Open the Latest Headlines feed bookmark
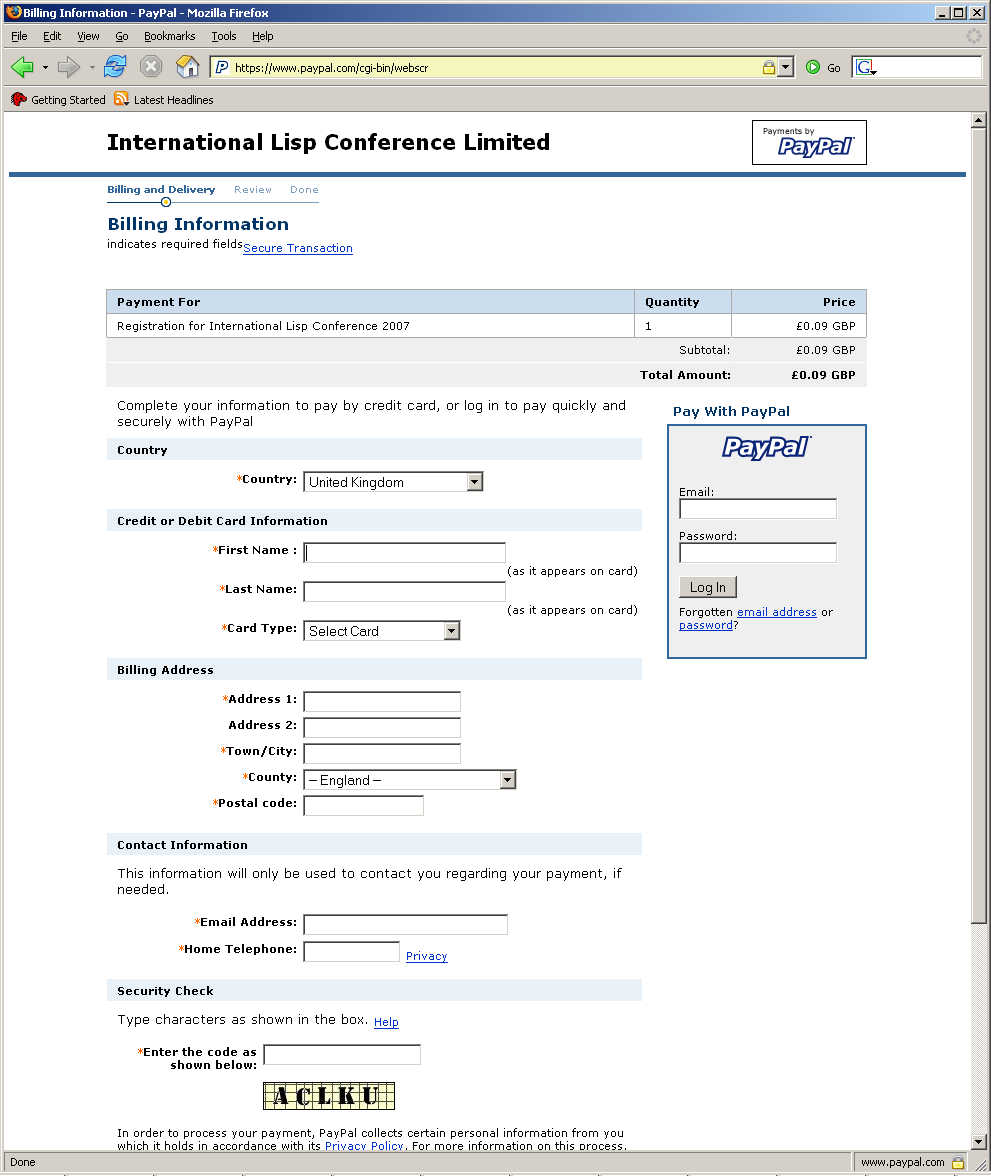Viewport: 991px width, 1176px height. (164, 100)
